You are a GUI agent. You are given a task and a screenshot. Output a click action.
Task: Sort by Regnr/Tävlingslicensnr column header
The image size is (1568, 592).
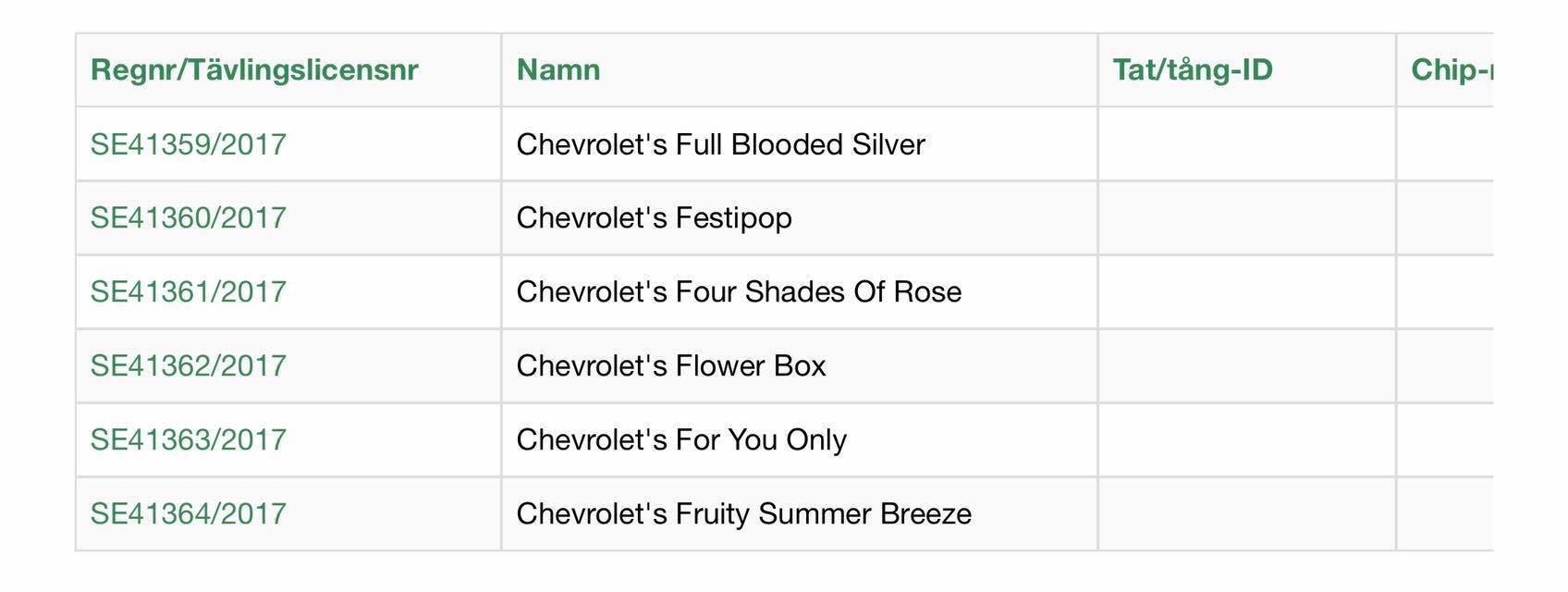(254, 70)
